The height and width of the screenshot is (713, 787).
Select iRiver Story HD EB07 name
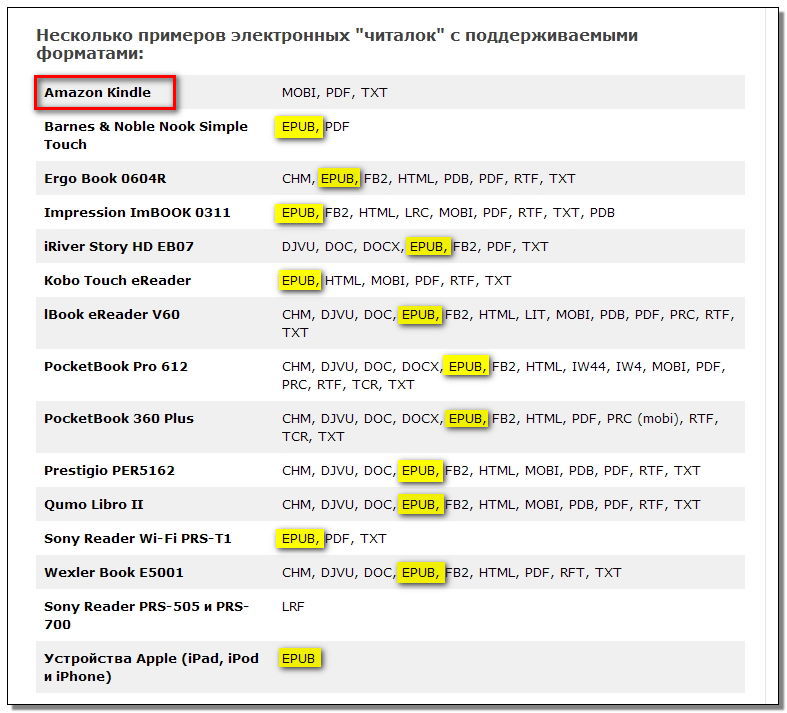(118, 247)
